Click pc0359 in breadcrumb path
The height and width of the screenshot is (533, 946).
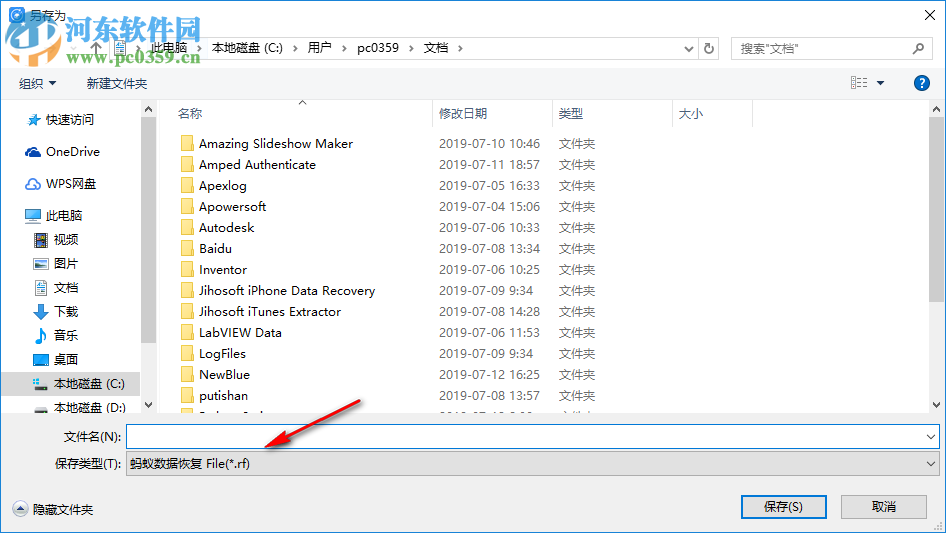click(378, 48)
